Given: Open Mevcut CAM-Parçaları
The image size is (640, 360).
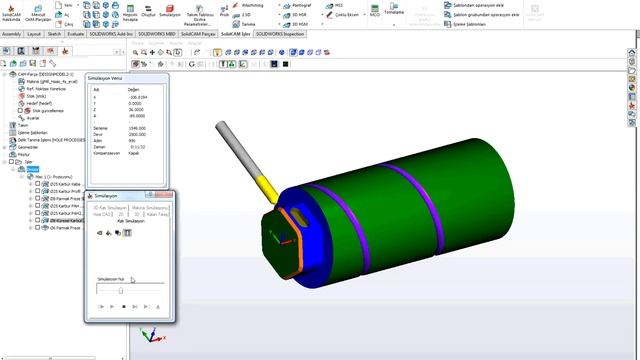Looking at the screenshot, I should [38, 12].
